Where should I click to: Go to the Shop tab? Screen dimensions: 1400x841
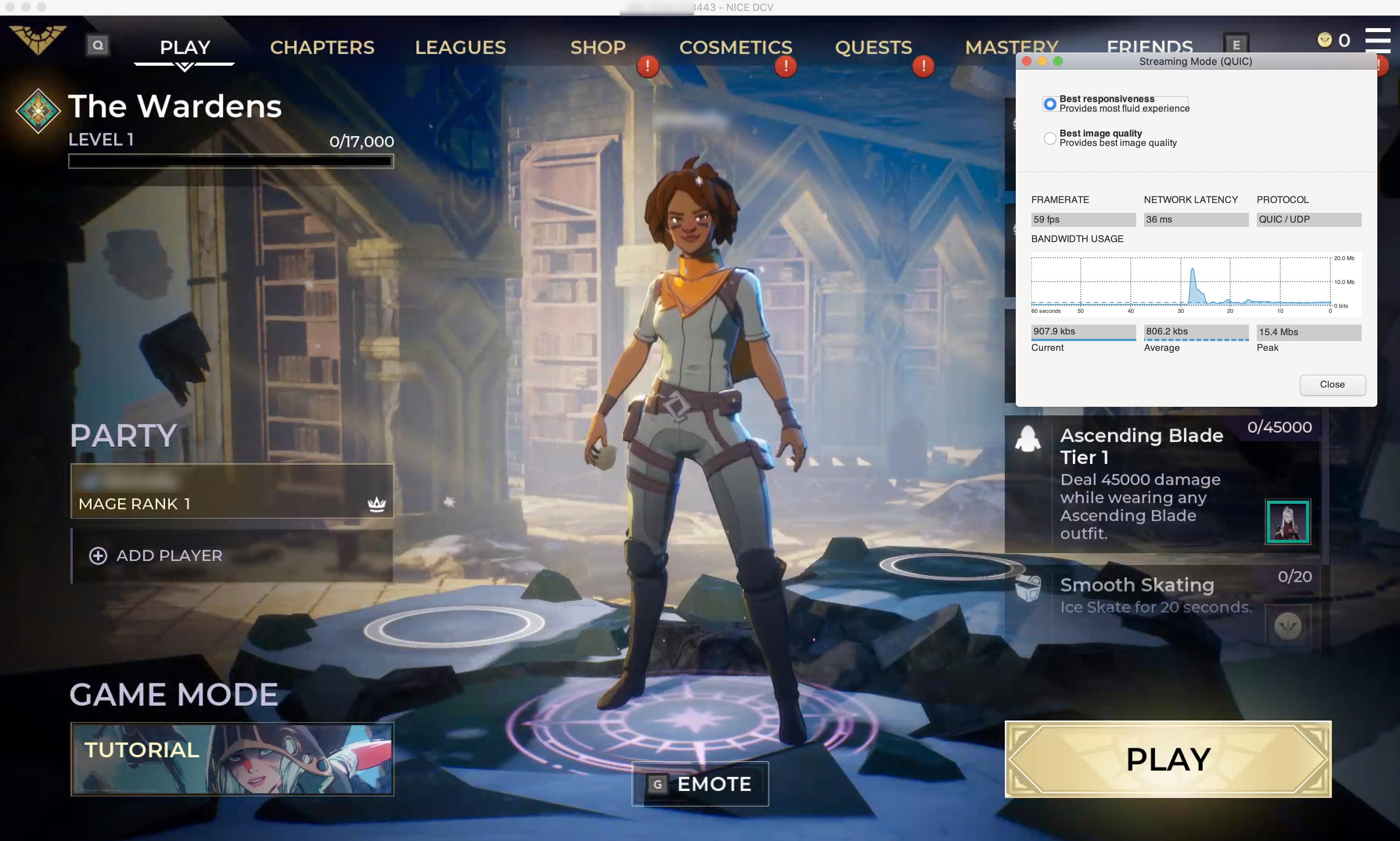pyautogui.click(x=598, y=48)
